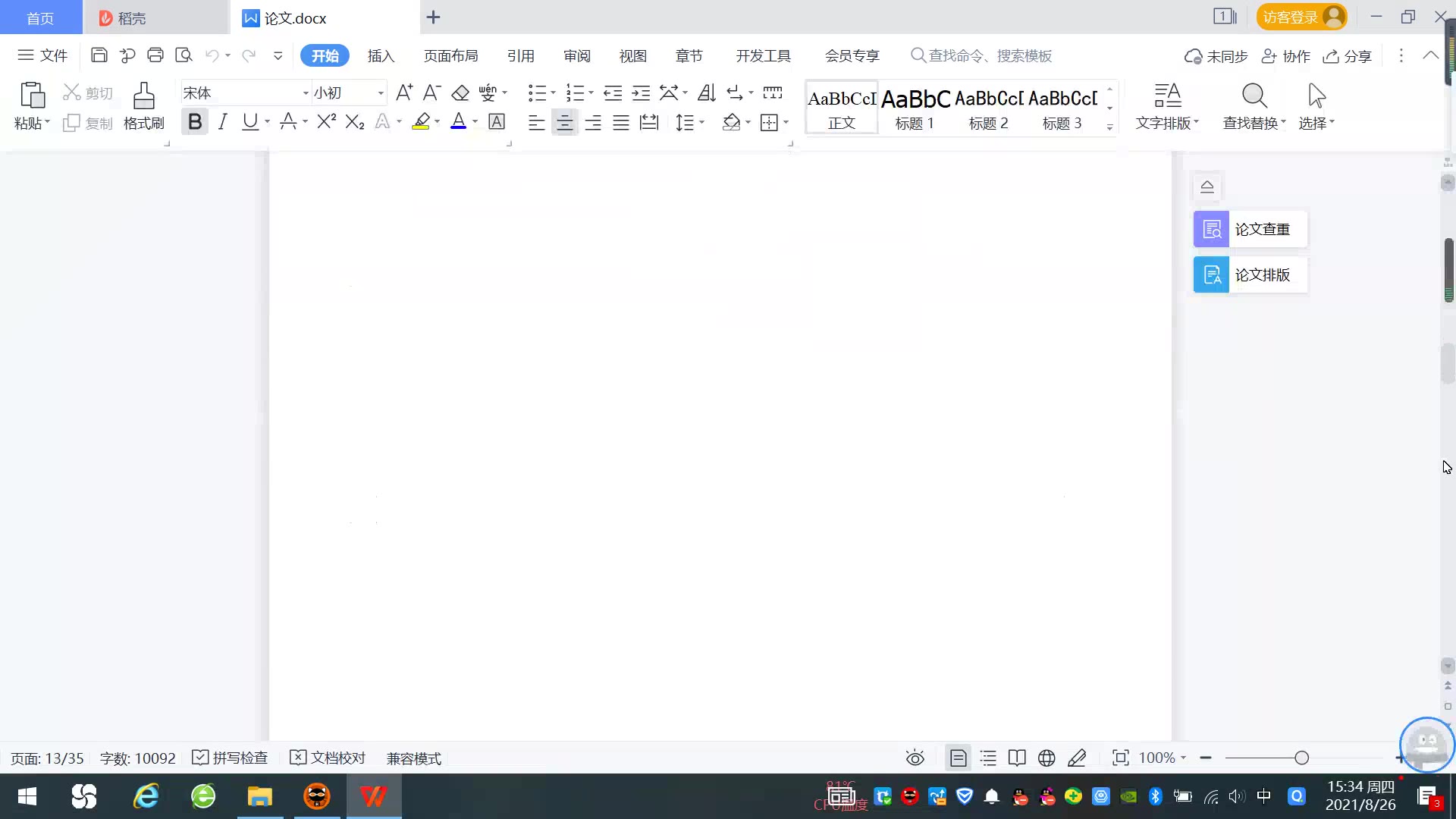Open the new tab plus button
1456x819 pixels.
point(433,17)
